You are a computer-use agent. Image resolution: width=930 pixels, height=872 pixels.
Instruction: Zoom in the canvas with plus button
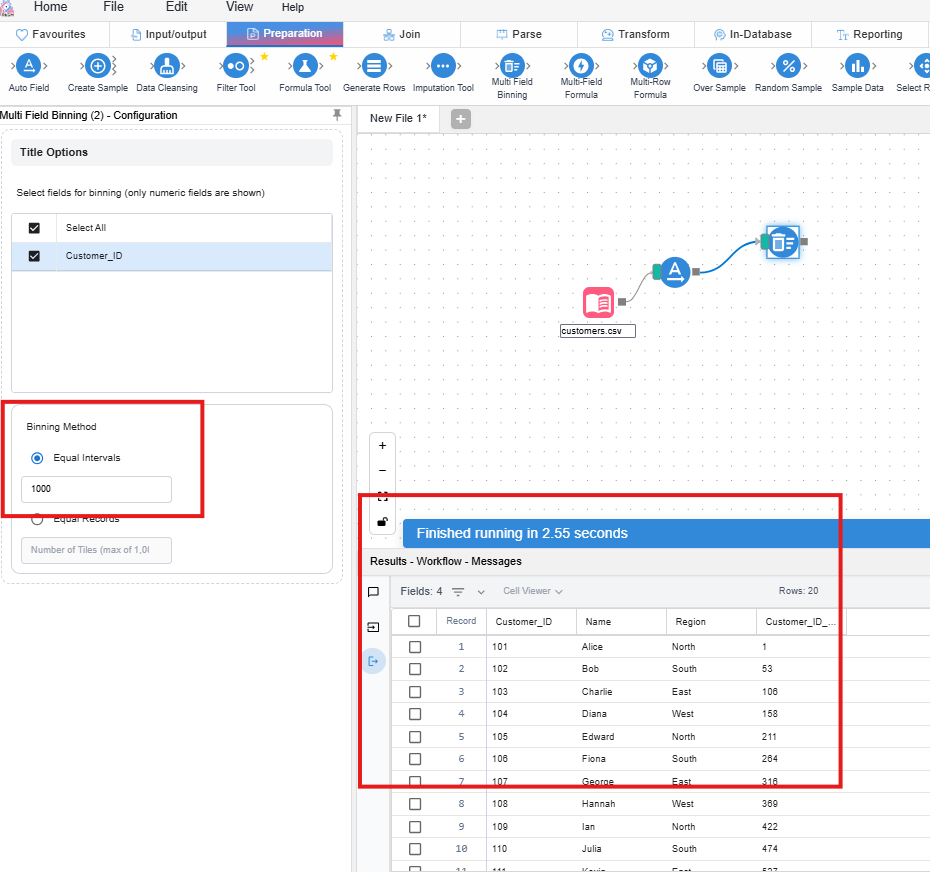coord(382,446)
